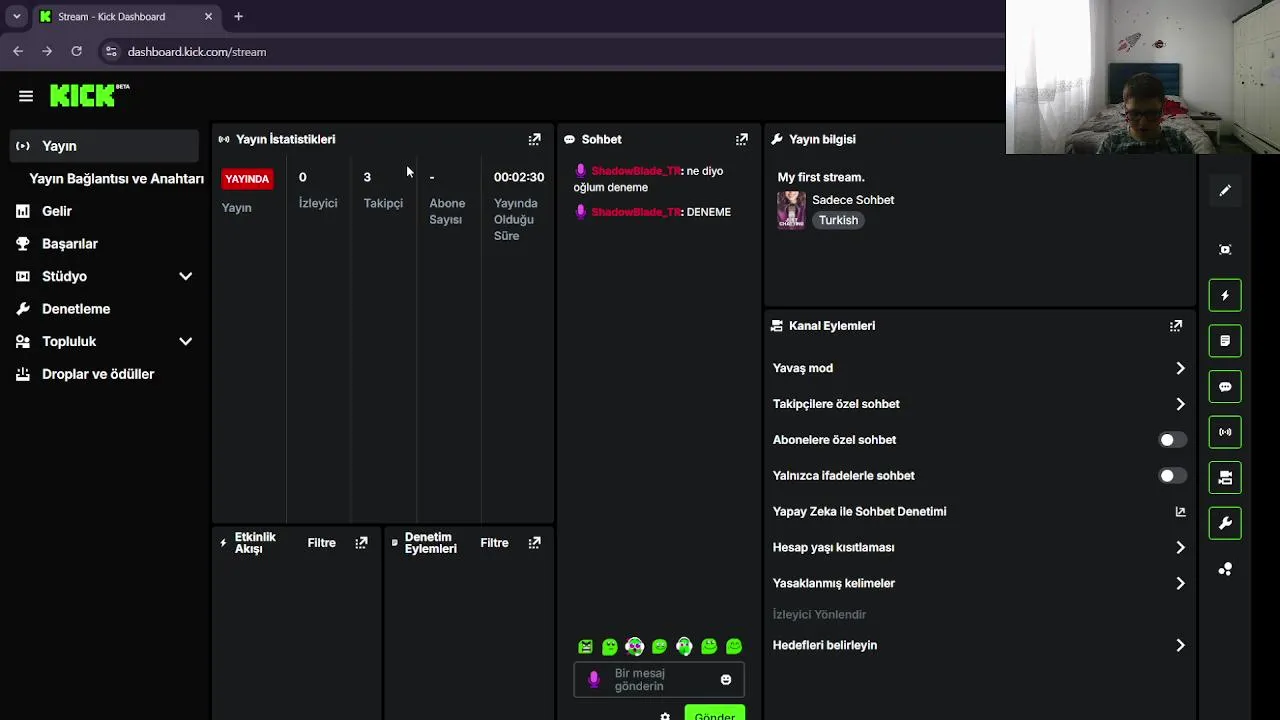Toggle the chat bubble widget in right sidebar

[1225, 386]
